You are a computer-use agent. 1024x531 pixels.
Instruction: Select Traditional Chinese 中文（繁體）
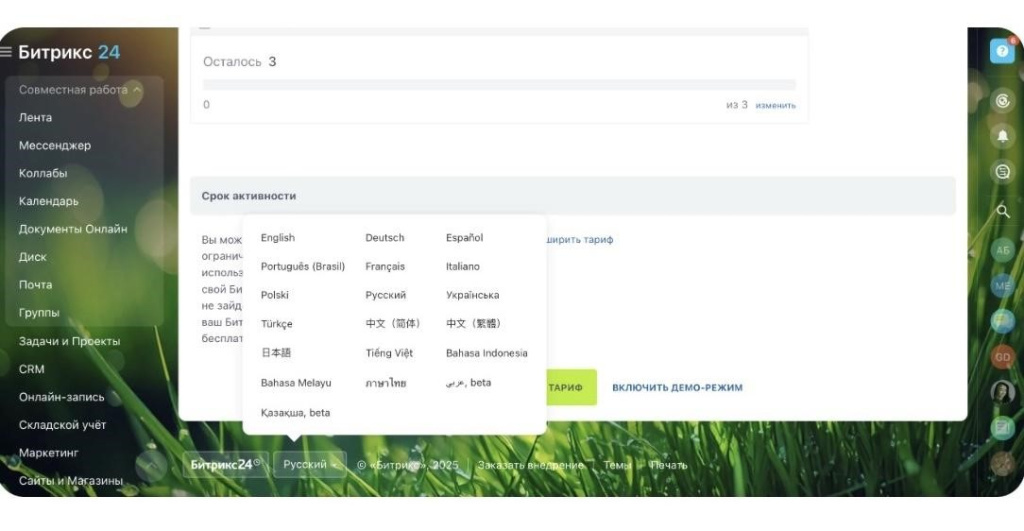[x=473, y=323]
